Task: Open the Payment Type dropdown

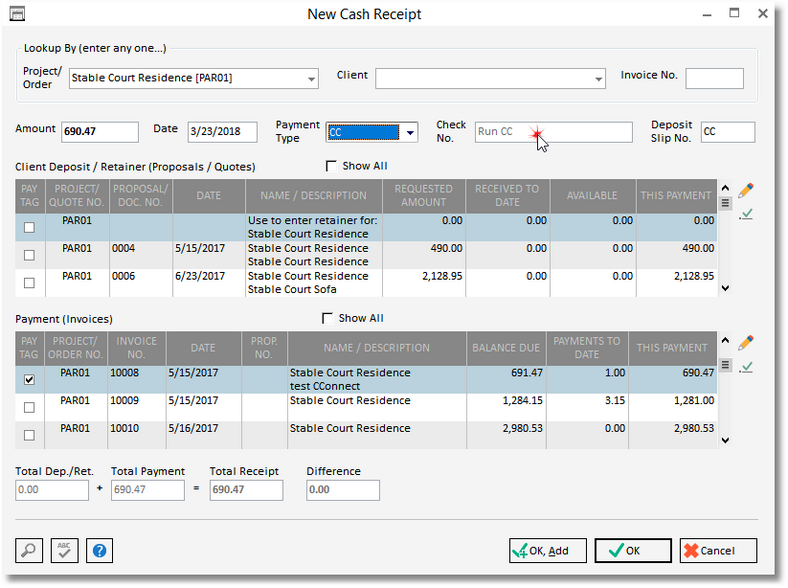Action: point(410,132)
